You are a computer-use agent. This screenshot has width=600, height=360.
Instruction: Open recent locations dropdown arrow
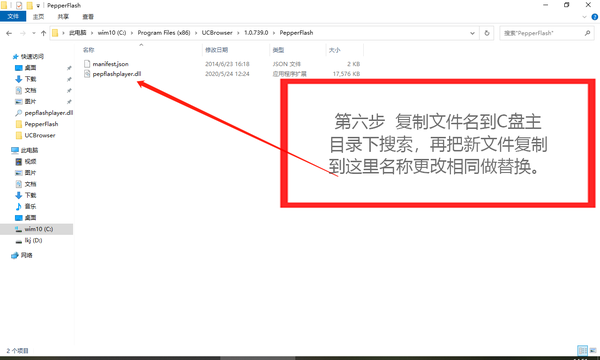(x=34, y=33)
